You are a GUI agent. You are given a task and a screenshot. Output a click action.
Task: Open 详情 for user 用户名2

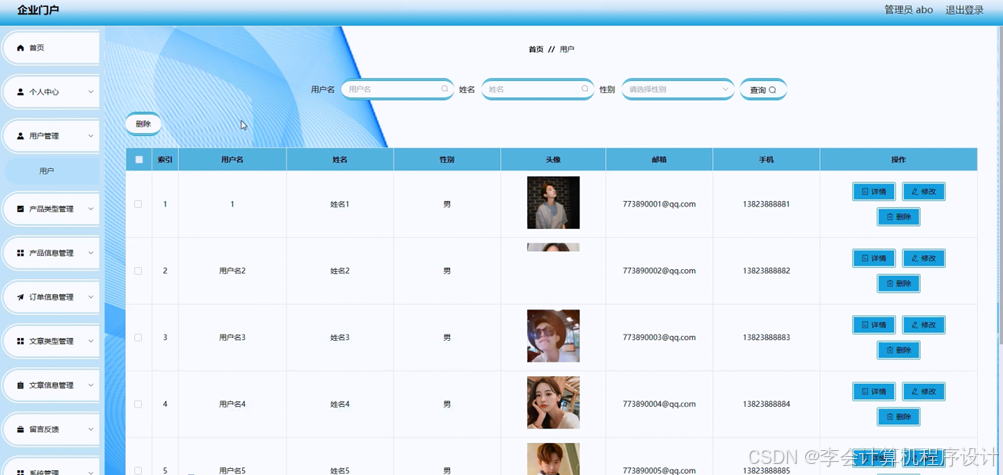874,258
